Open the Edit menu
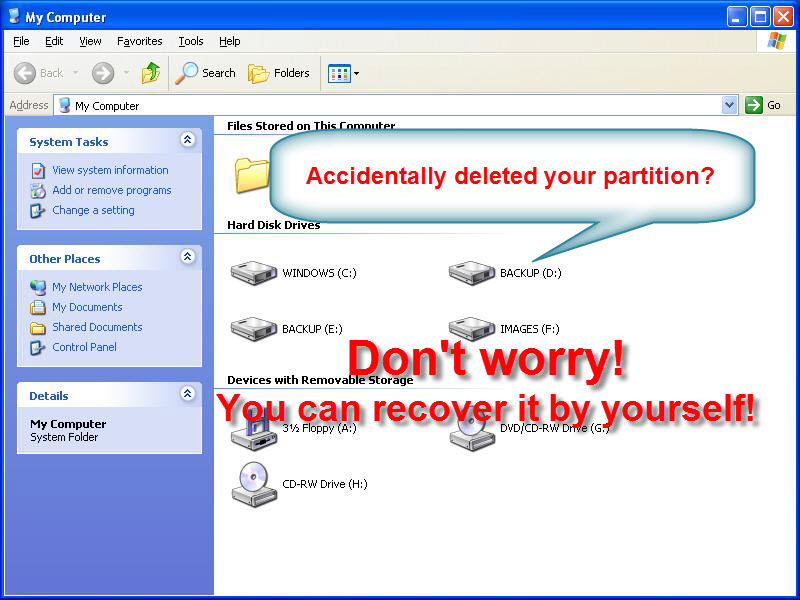 (x=54, y=41)
